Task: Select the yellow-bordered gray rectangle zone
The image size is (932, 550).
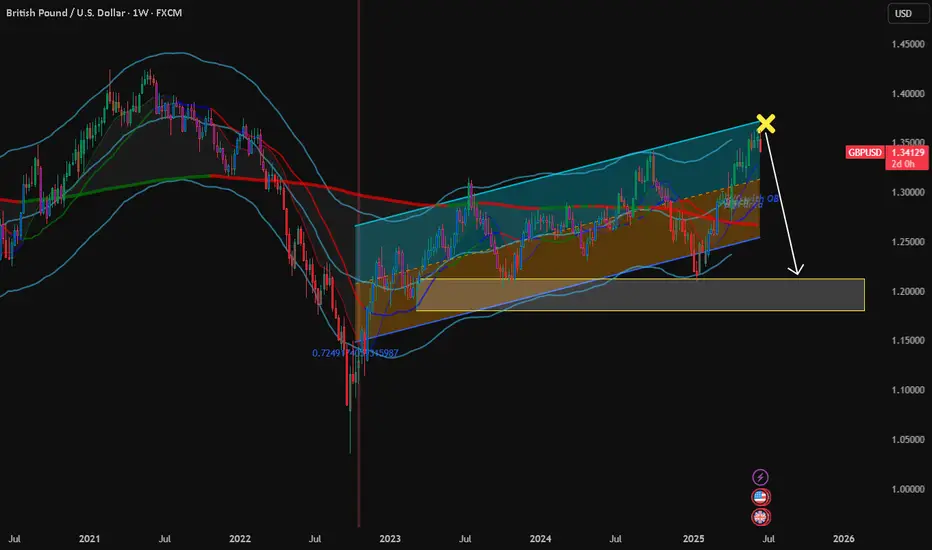Action: (x=640, y=294)
